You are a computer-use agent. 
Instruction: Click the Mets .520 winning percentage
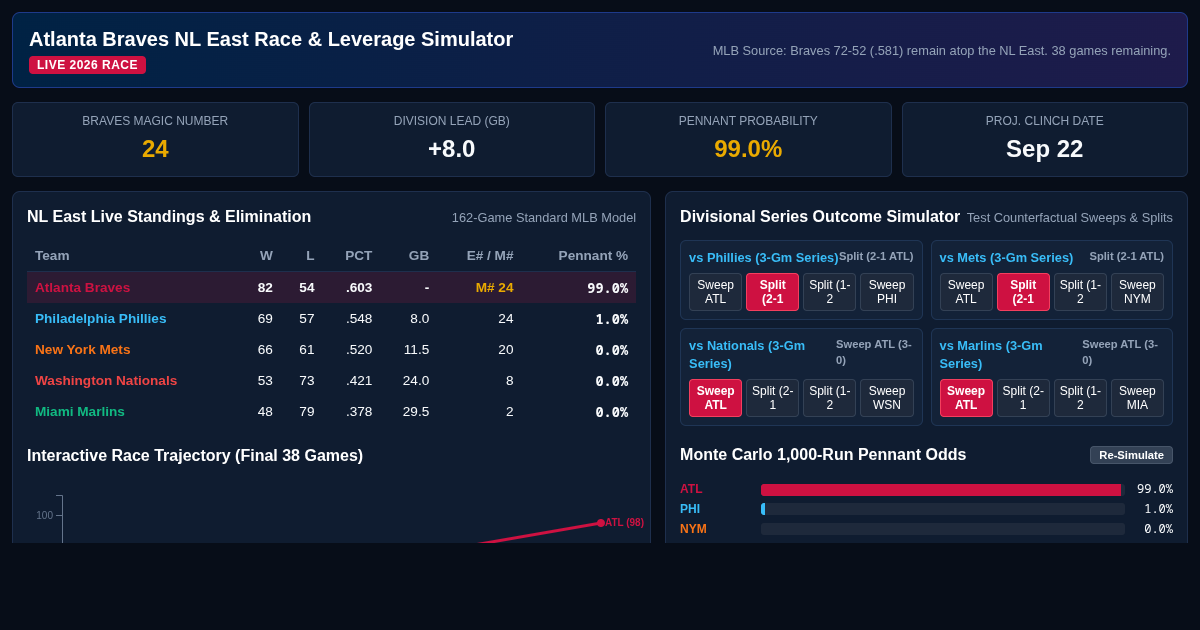(357, 349)
